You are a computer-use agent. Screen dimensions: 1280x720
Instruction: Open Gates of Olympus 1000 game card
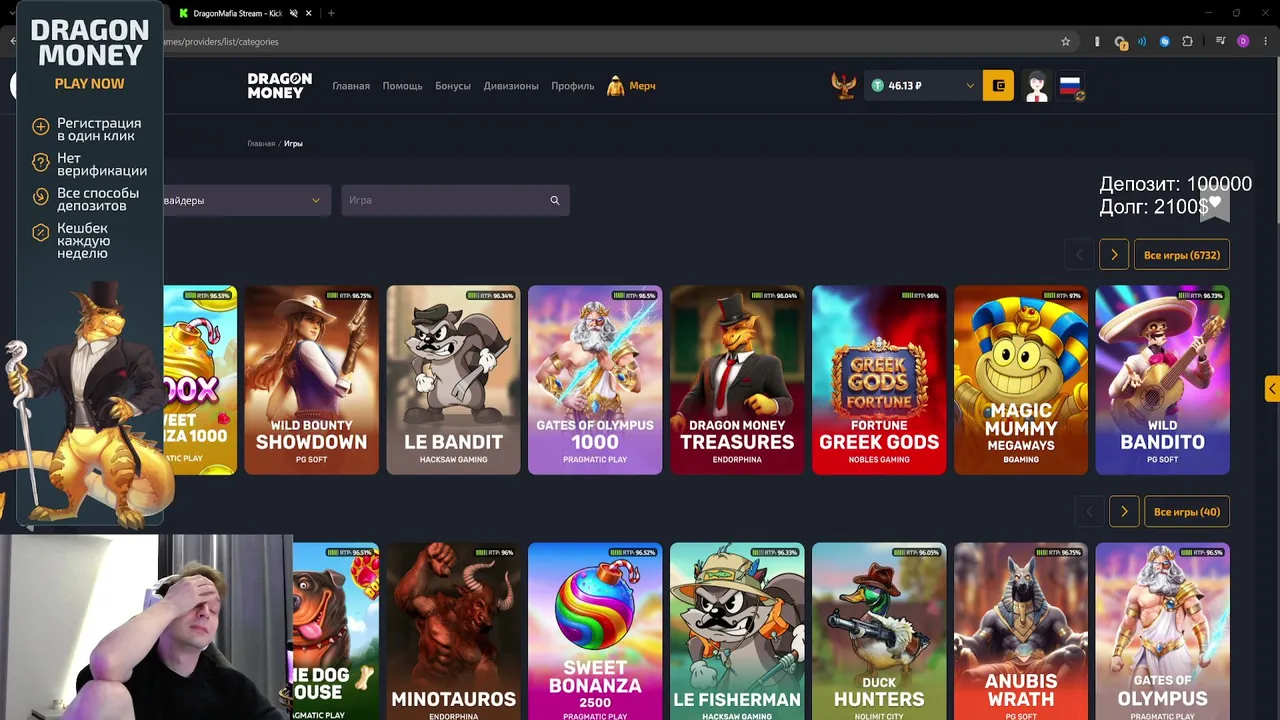click(x=595, y=380)
